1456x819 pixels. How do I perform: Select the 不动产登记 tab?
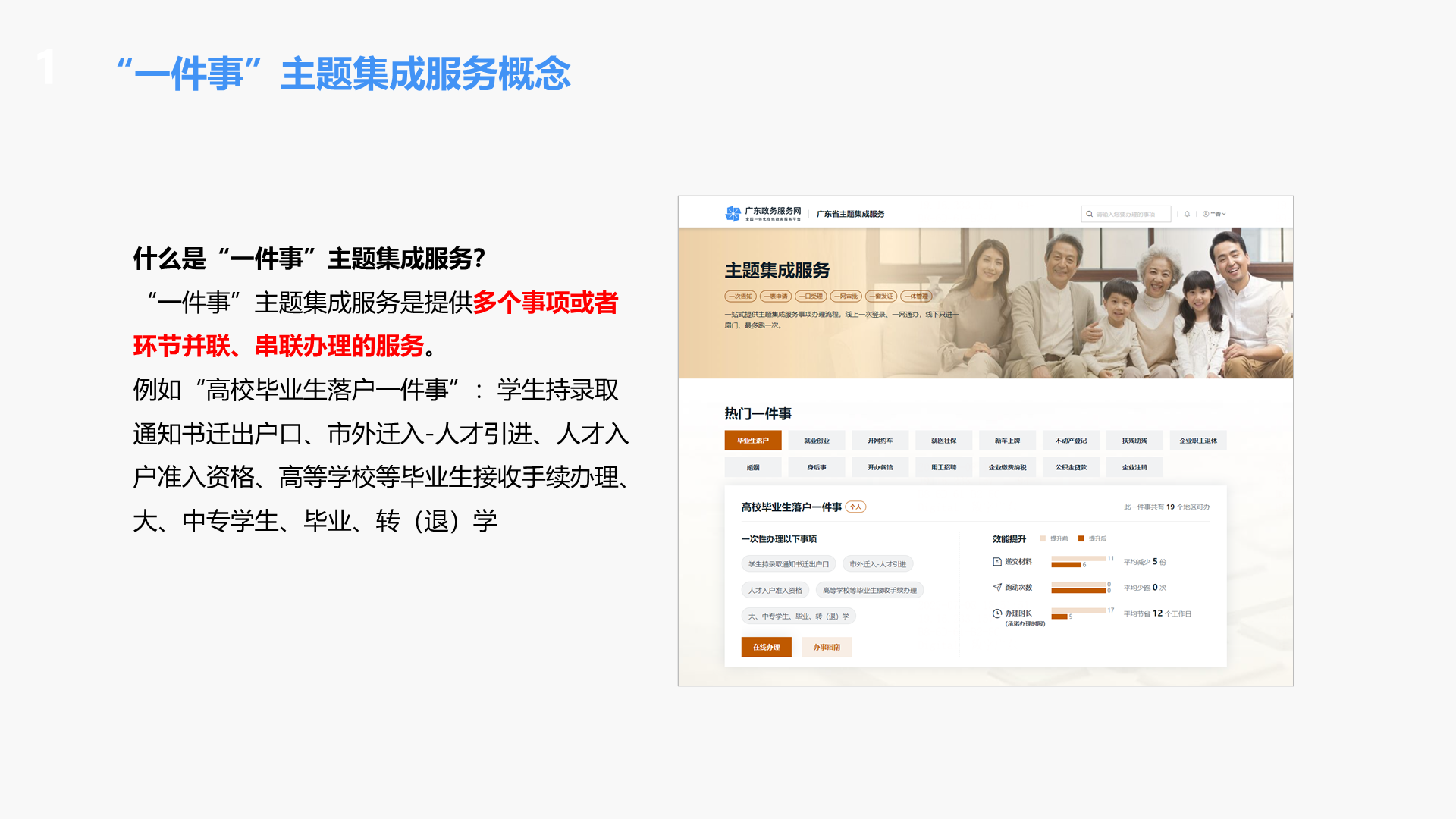pos(1072,441)
